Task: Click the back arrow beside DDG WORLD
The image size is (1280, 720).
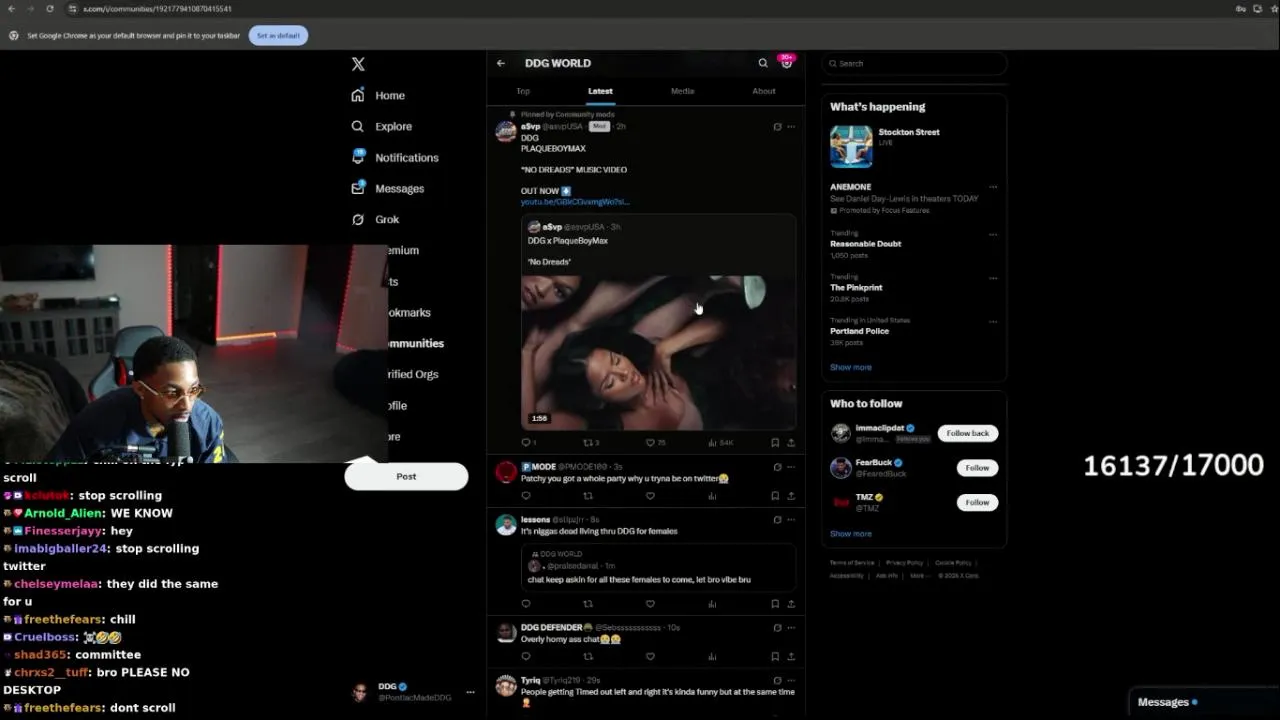Action: [501, 63]
